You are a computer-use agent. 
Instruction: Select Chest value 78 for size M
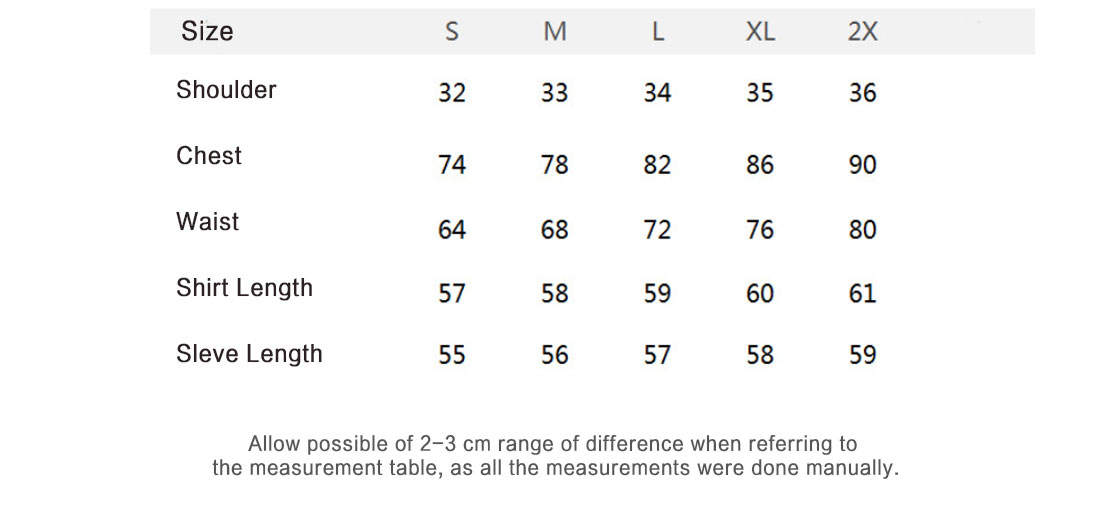[555, 165]
